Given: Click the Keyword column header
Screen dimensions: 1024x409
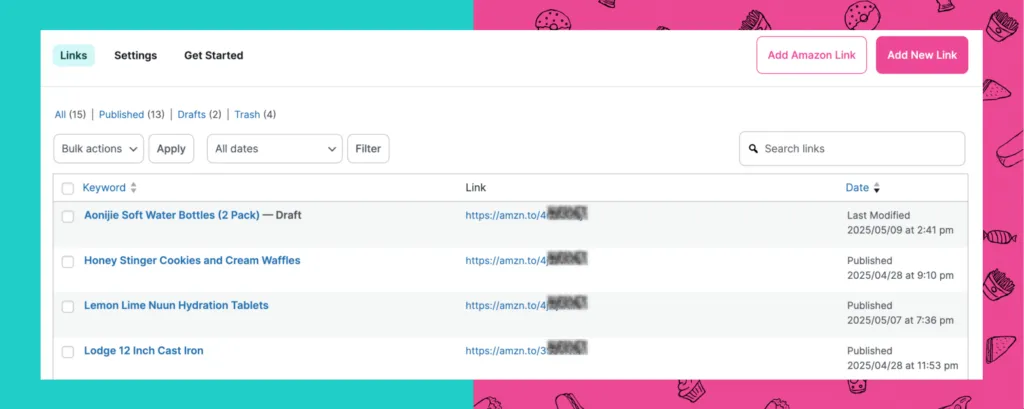Looking at the screenshot, I should point(104,188).
